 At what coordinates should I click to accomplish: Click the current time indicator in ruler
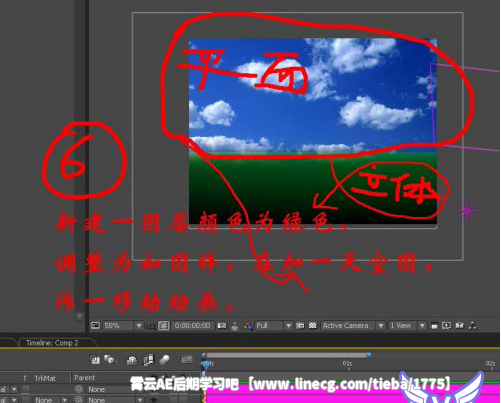206,364
